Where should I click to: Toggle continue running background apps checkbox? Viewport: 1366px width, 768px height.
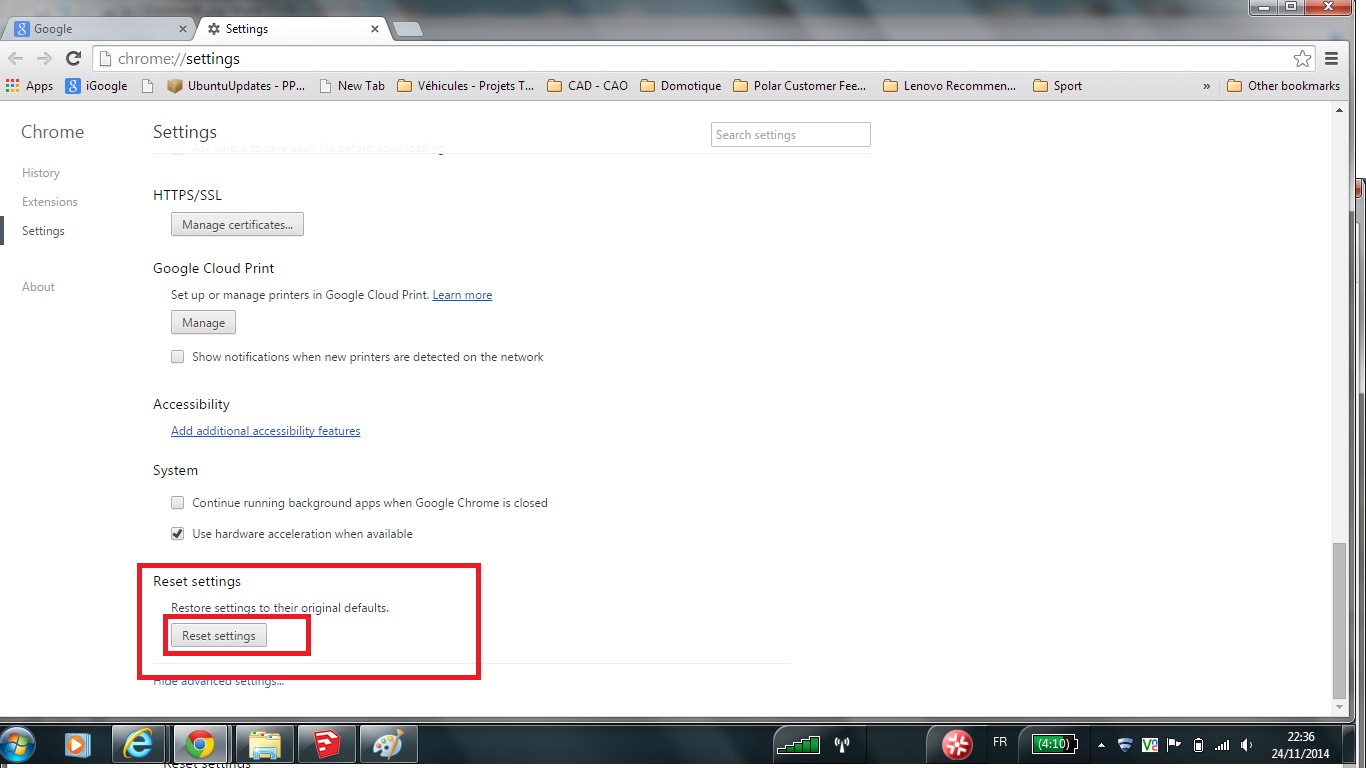coord(178,503)
